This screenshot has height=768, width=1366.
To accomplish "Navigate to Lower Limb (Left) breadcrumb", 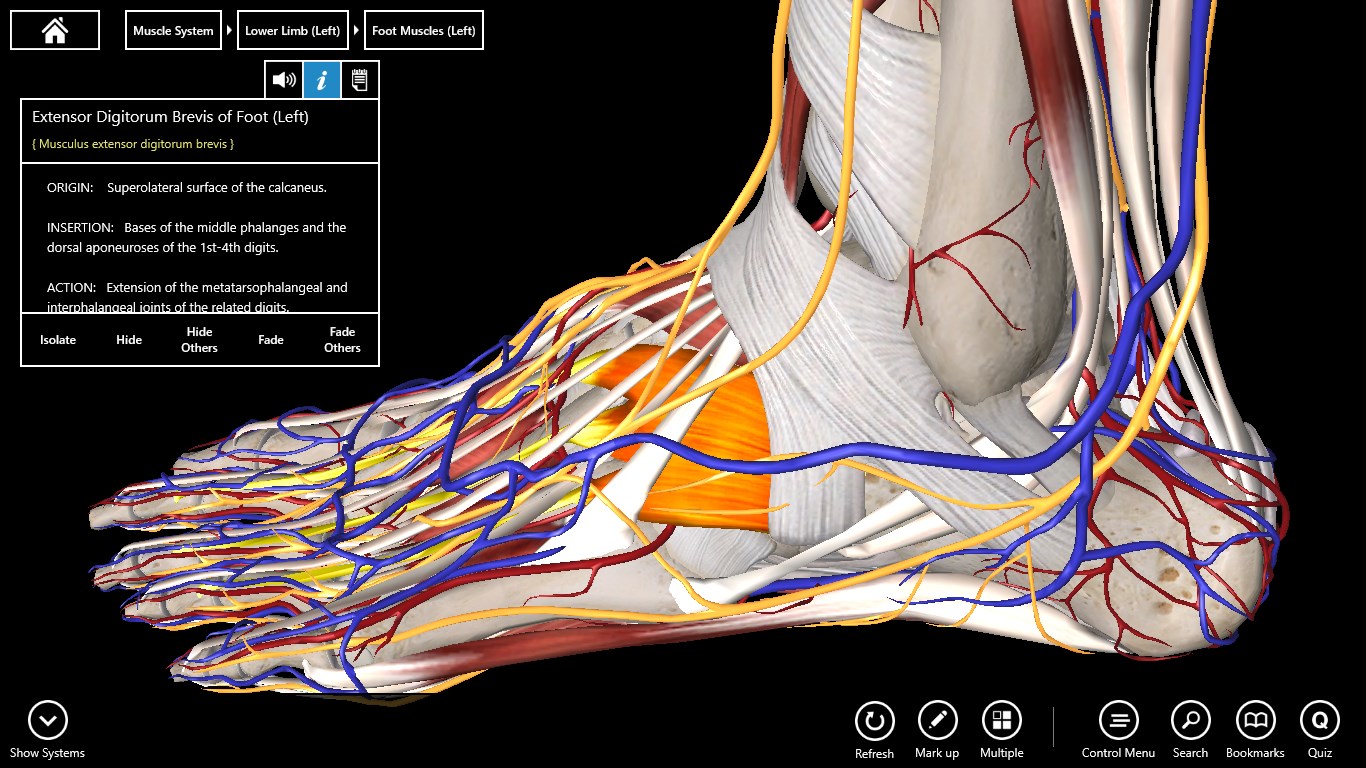I will coord(292,30).
